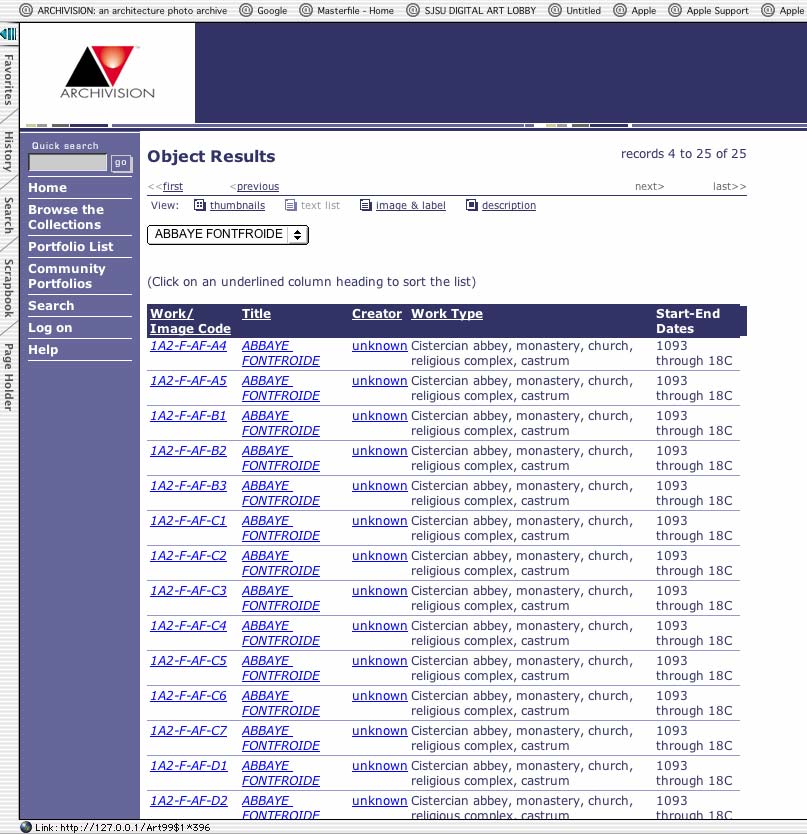The height and width of the screenshot is (834, 807).
Task: Click the globe icon in status bar
Action: tap(26, 827)
